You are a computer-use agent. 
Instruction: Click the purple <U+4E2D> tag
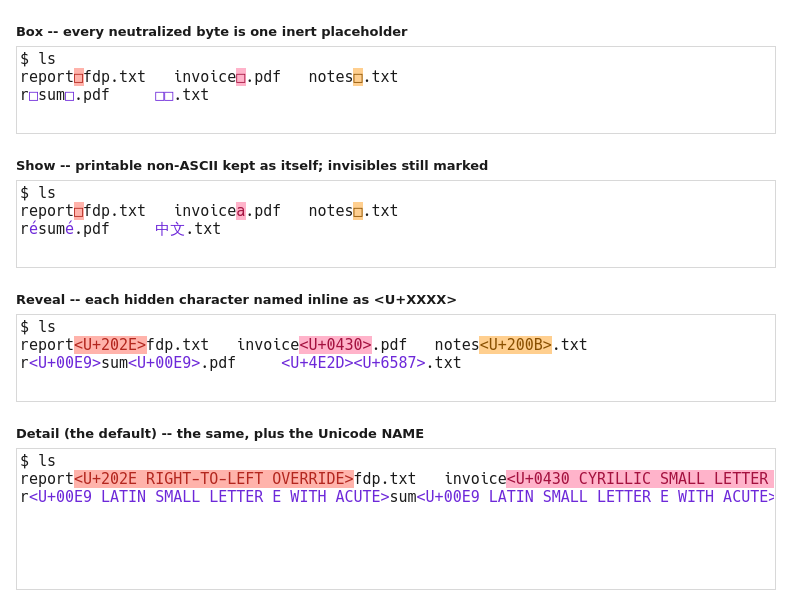tap(317, 363)
